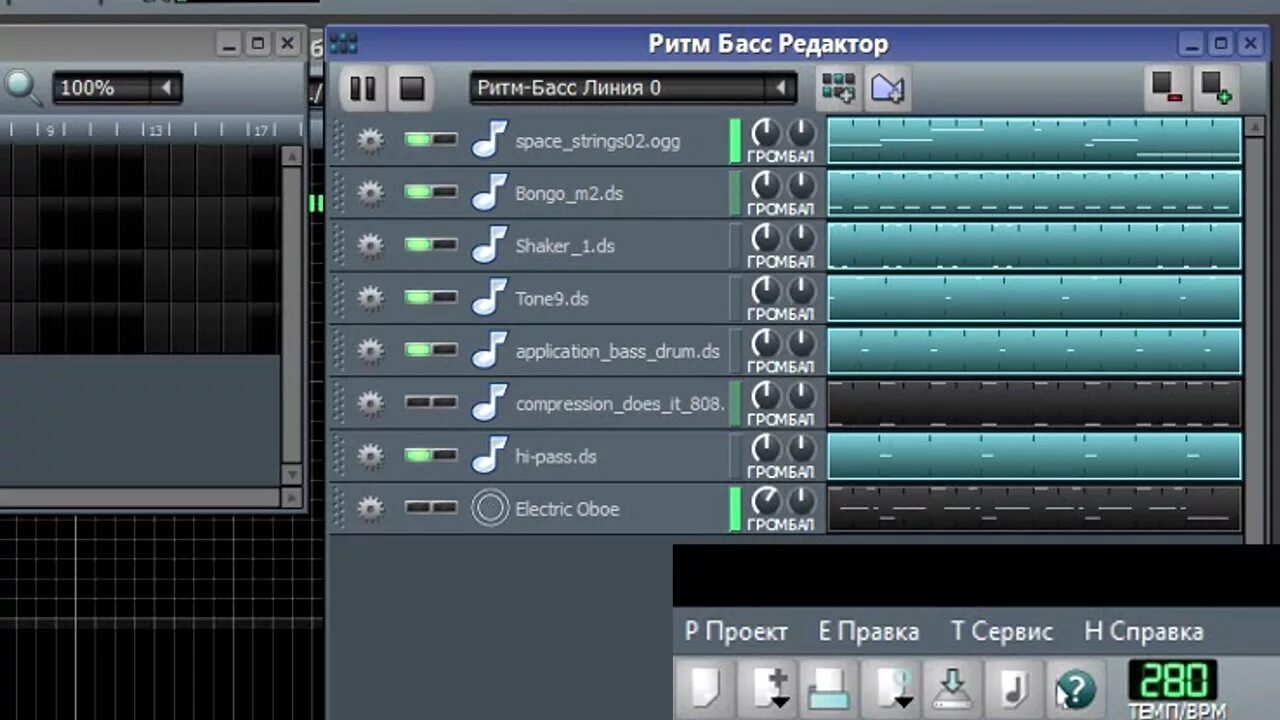Open the Bongo_m2.ds instrument button
The image size is (1280, 720).
click(597, 193)
